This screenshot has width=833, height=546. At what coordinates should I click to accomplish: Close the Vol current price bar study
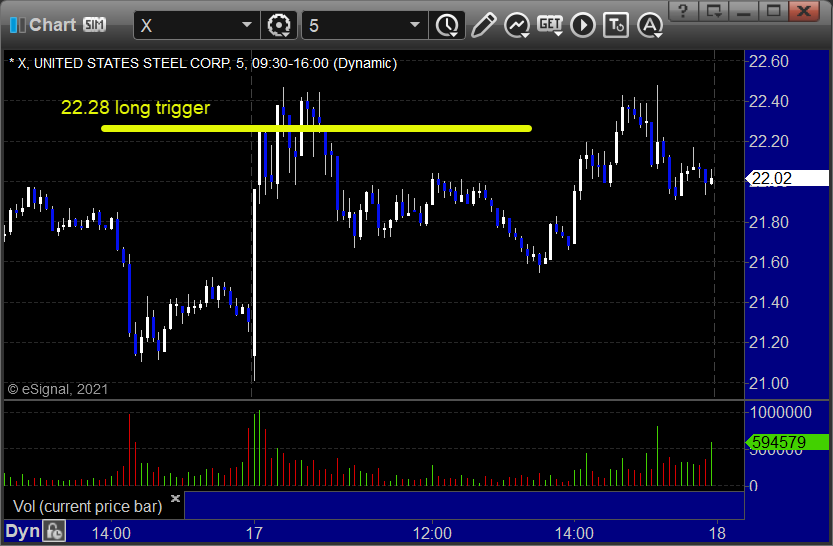tap(175, 498)
